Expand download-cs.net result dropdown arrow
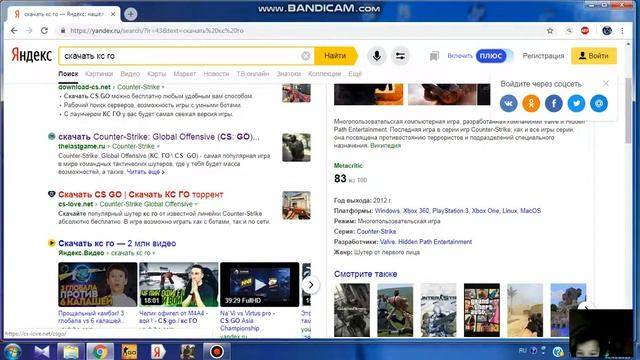This screenshot has width=640, height=360. (x=163, y=87)
